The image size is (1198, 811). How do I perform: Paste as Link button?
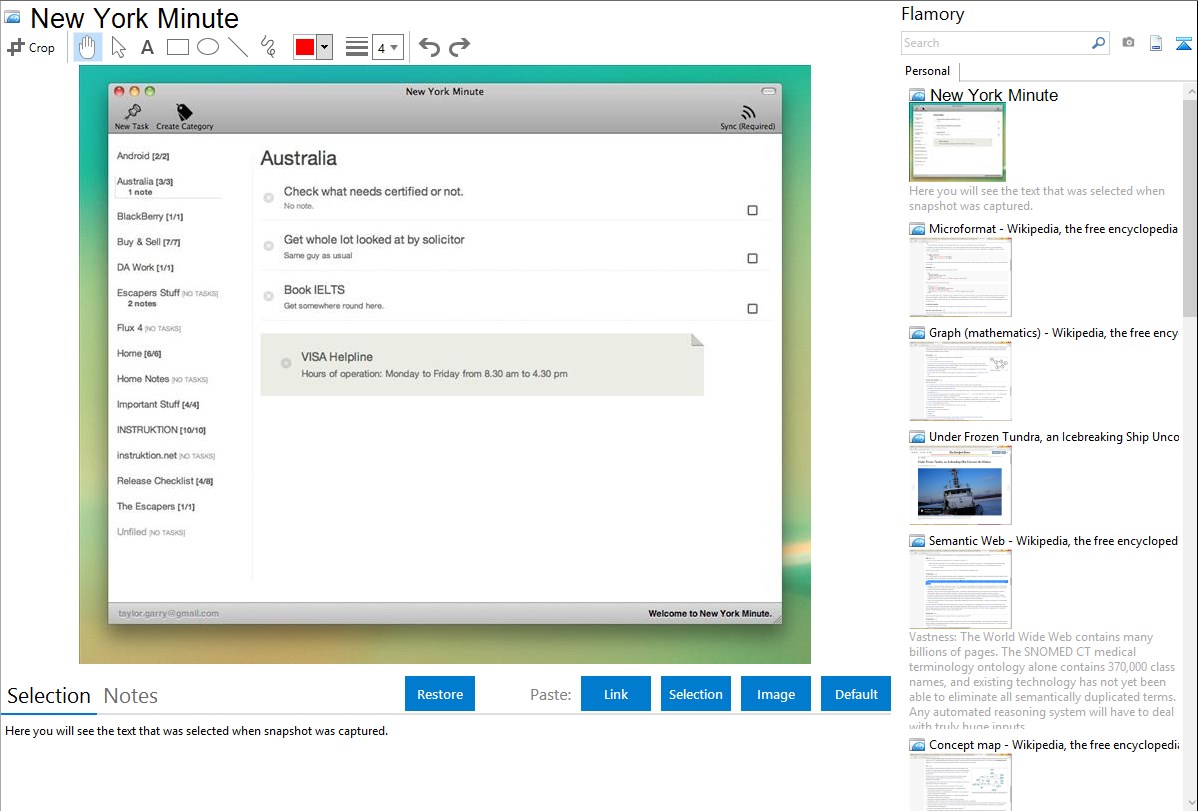click(616, 694)
